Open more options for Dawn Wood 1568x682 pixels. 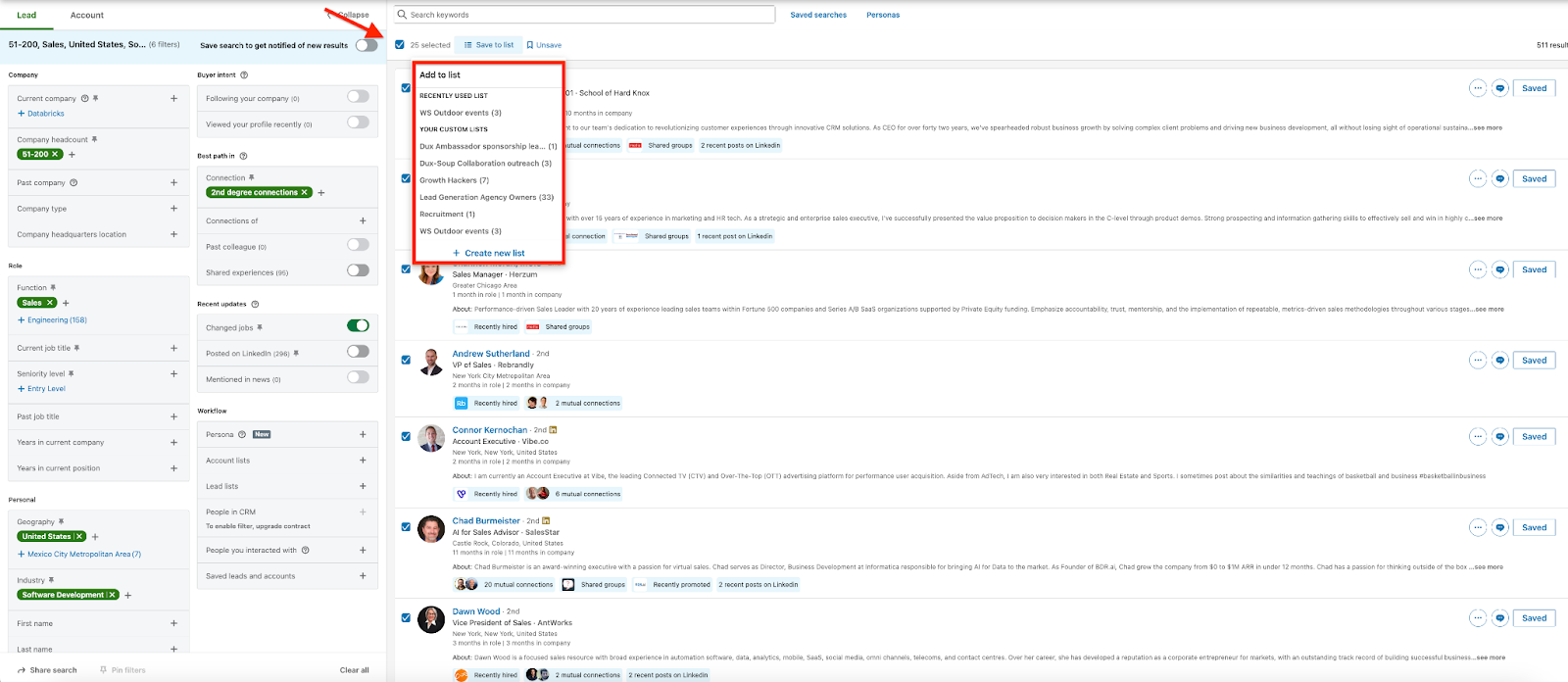click(1478, 618)
